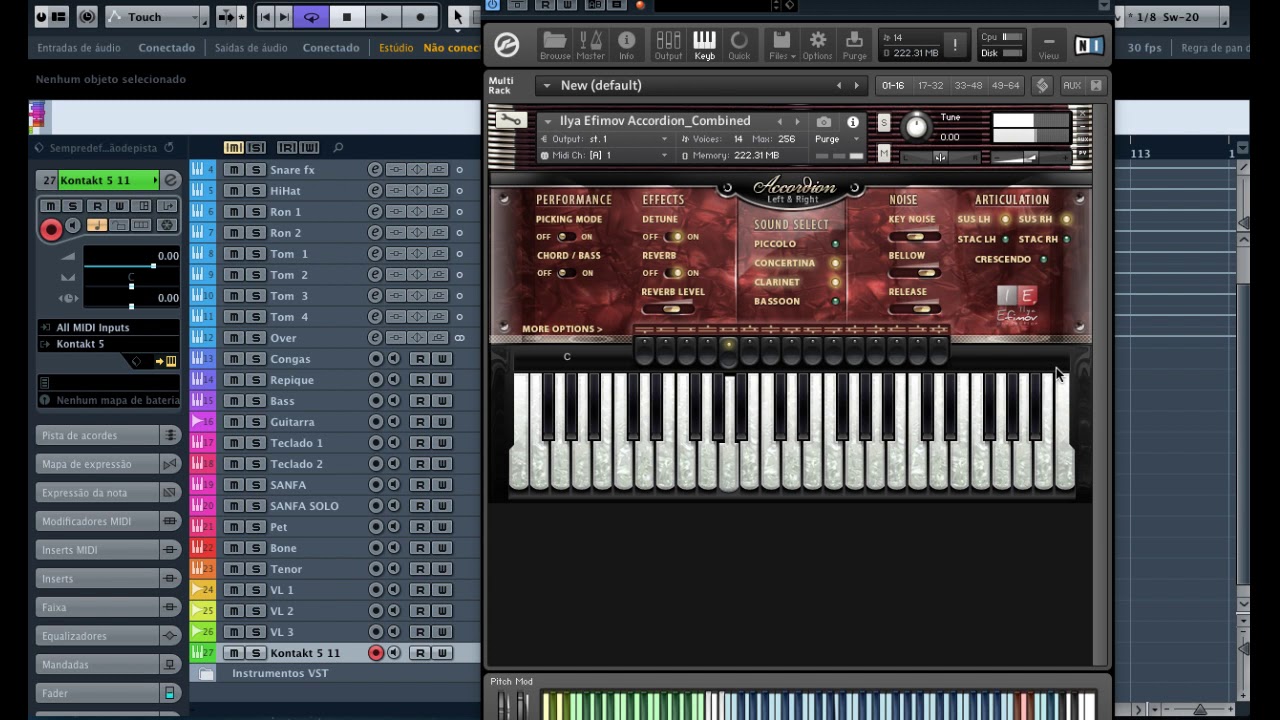Image resolution: width=1280 pixels, height=720 pixels.
Task: Enable the Bassoon sound
Action: [x=835, y=301]
